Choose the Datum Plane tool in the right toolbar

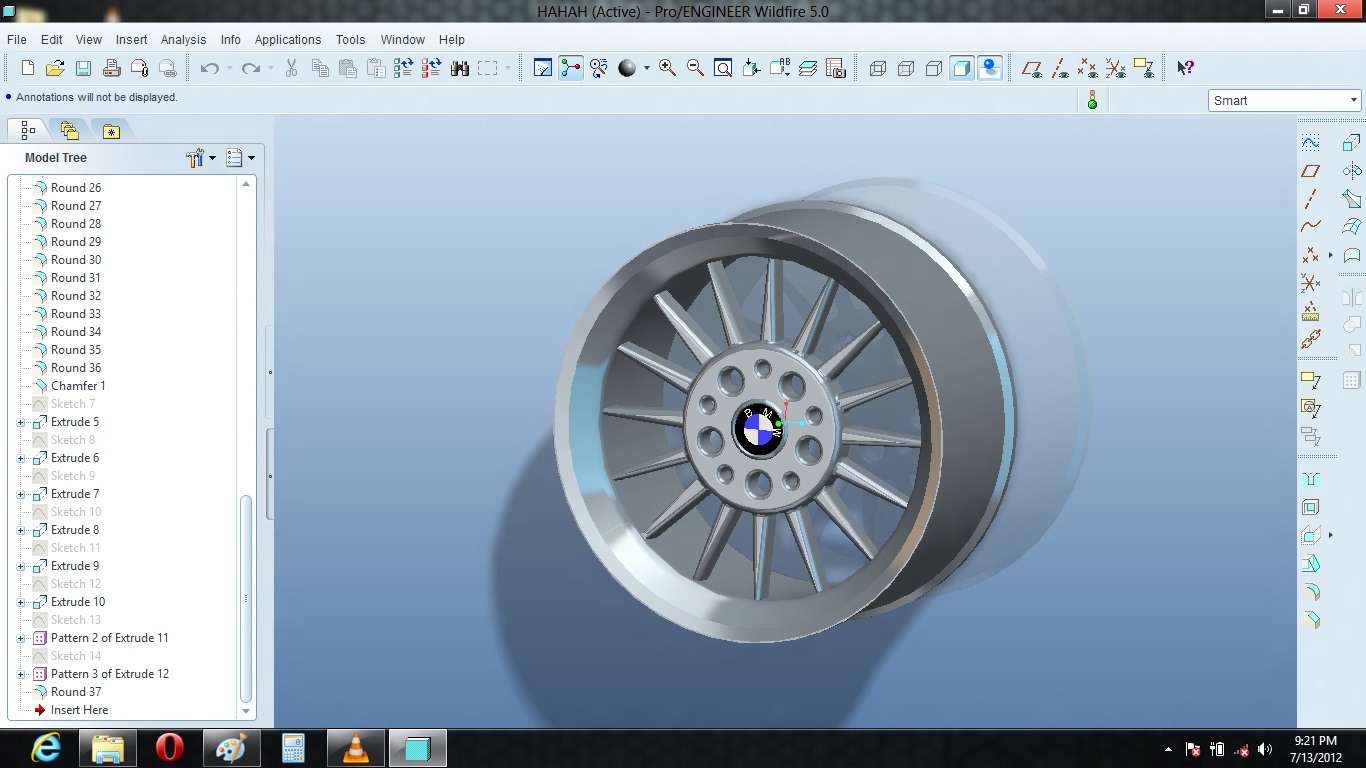coord(1311,171)
